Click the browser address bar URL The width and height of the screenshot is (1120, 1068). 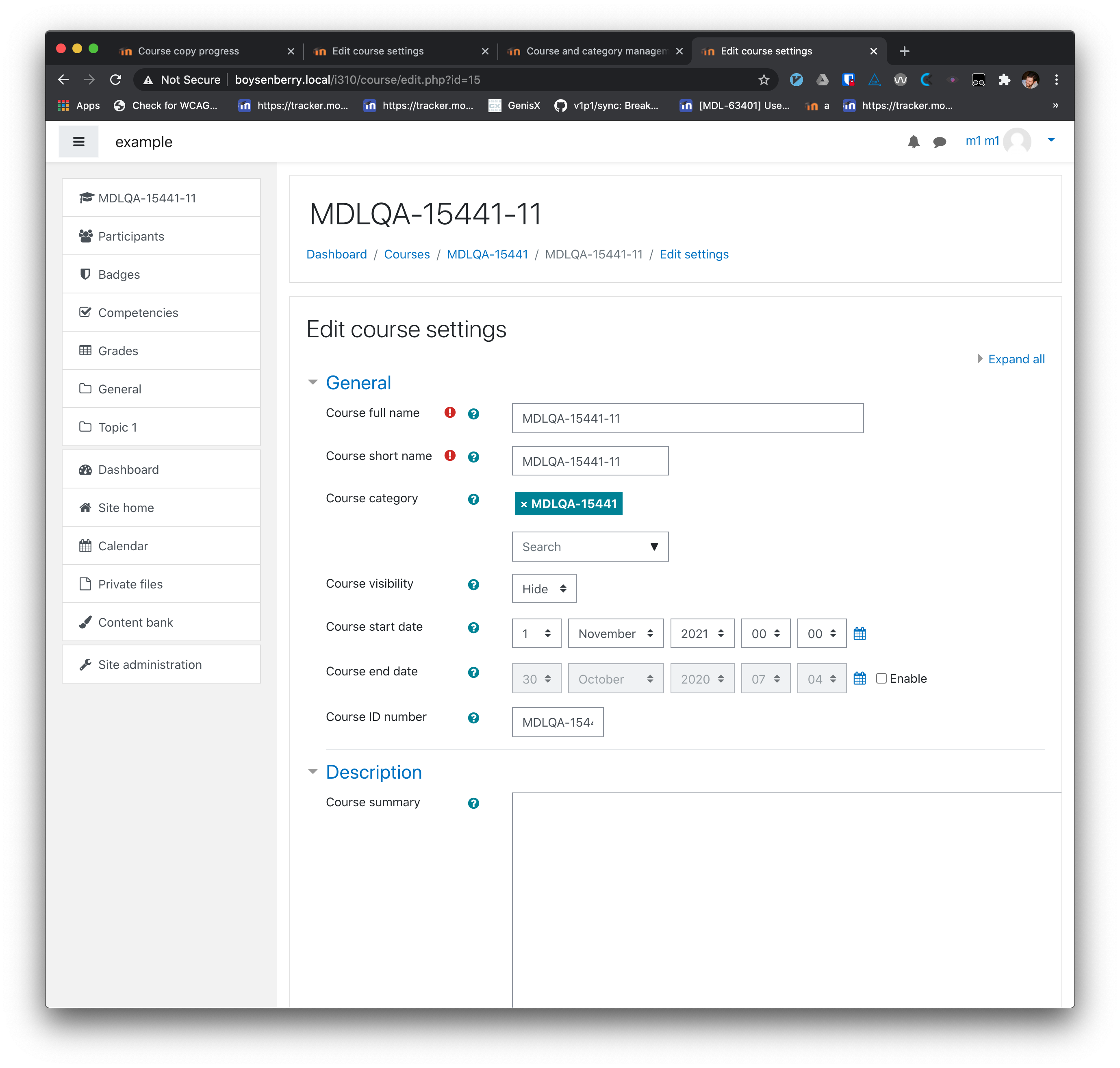(357, 80)
